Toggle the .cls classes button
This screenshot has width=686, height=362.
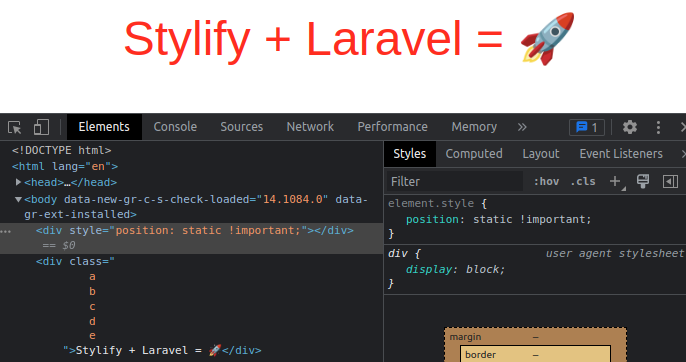tap(583, 182)
